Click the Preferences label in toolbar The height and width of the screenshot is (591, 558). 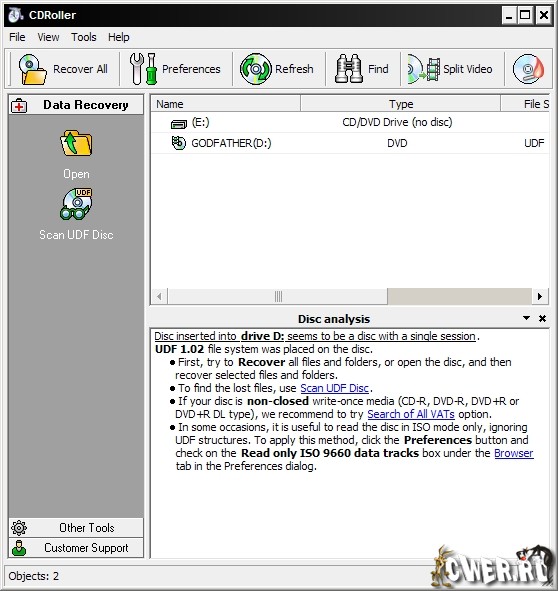tap(191, 69)
